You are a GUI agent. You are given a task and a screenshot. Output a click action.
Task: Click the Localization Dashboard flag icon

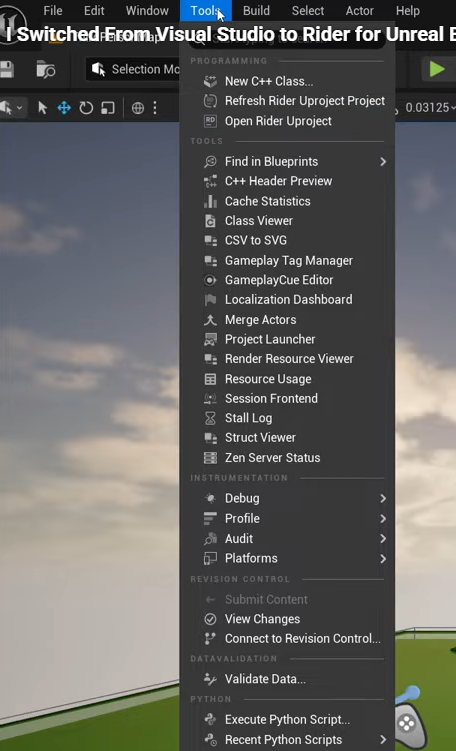(x=210, y=300)
